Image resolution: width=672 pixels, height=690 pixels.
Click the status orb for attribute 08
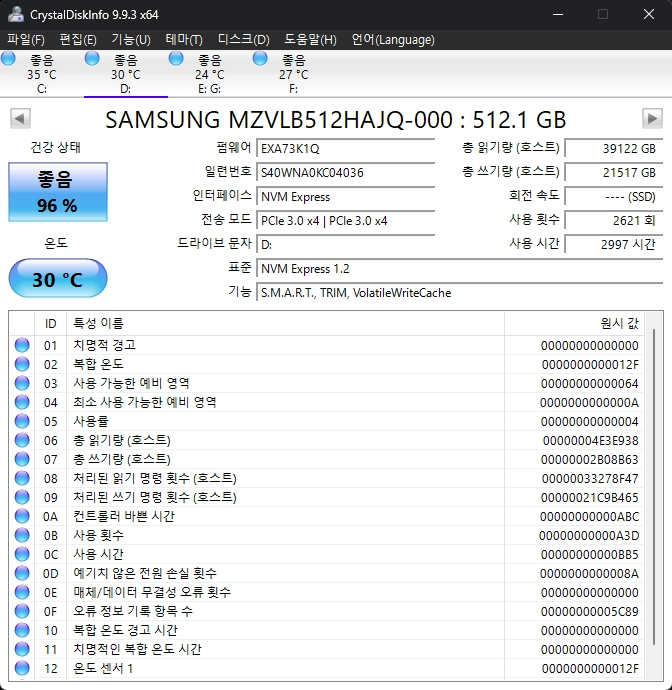tap(22, 478)
